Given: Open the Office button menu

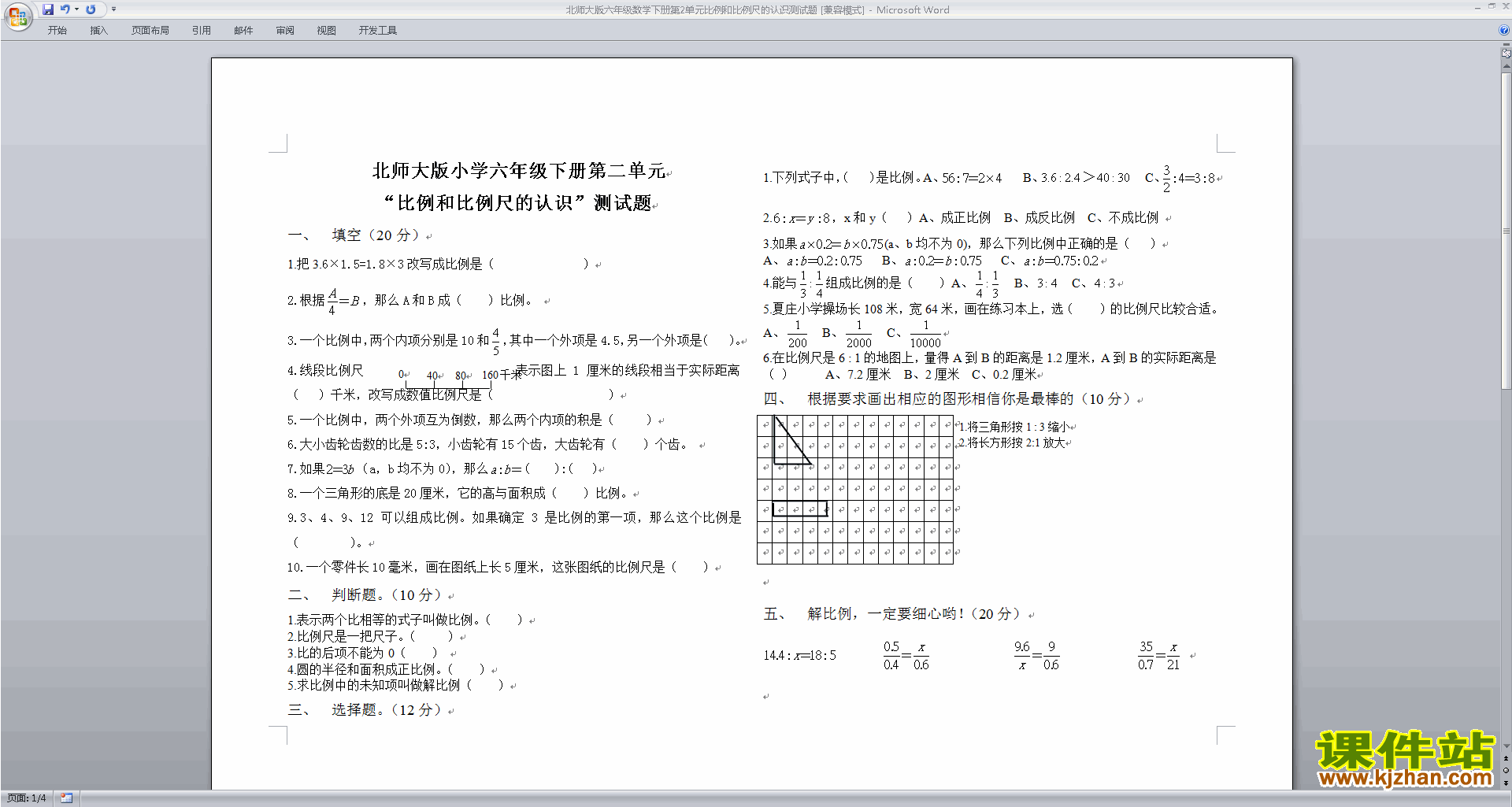Looking at the screenshot, I should [18, 16].
